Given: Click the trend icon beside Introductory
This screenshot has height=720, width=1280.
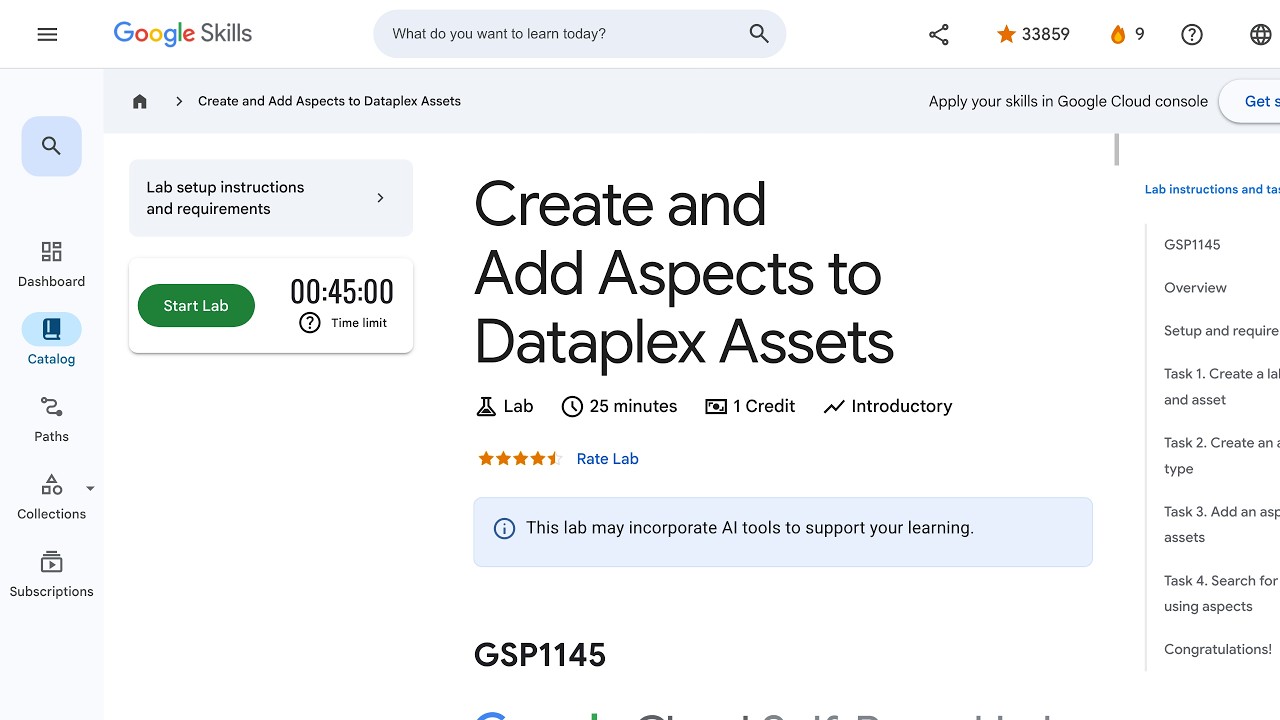Looking at the screenshot, I should [x=834, y=406].
